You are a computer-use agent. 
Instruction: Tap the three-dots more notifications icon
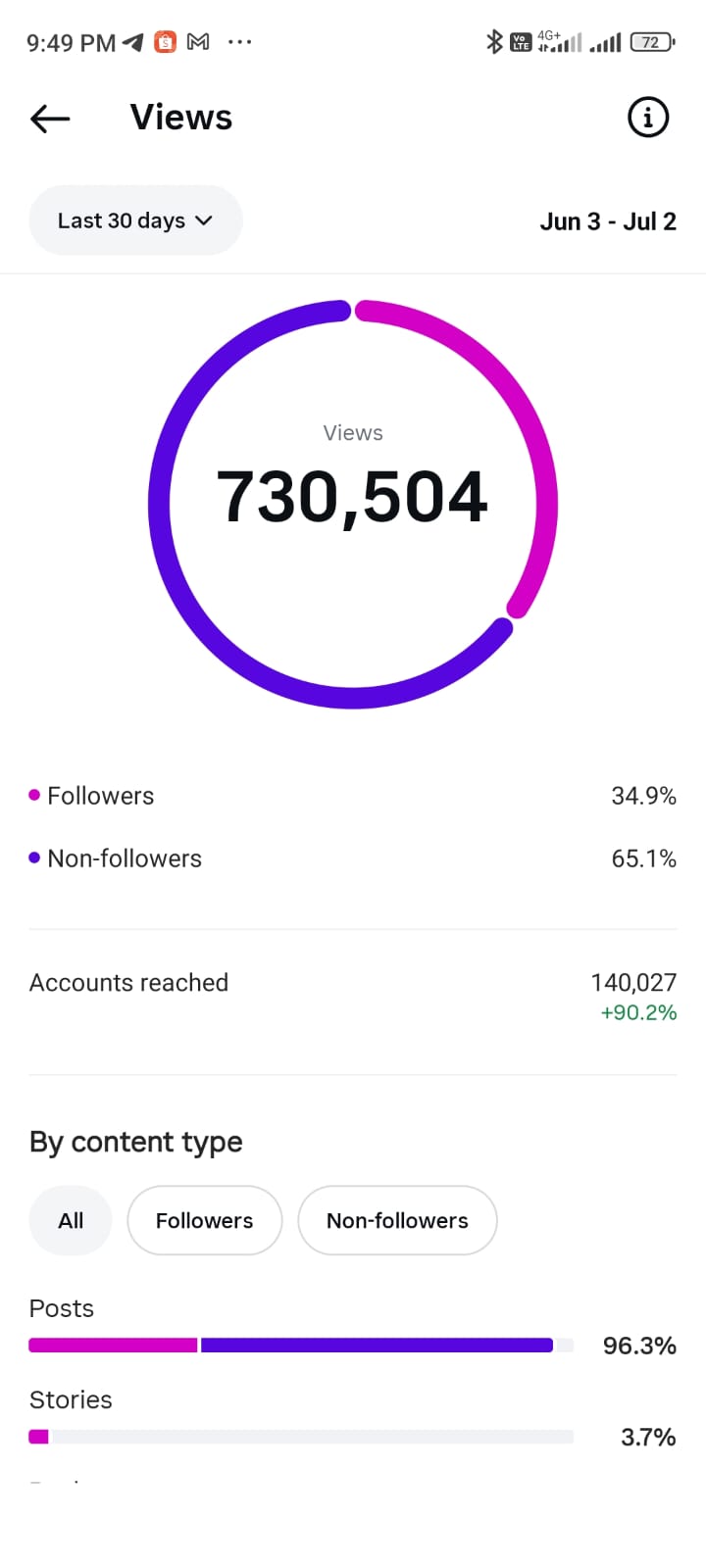(x=239, y=42)
